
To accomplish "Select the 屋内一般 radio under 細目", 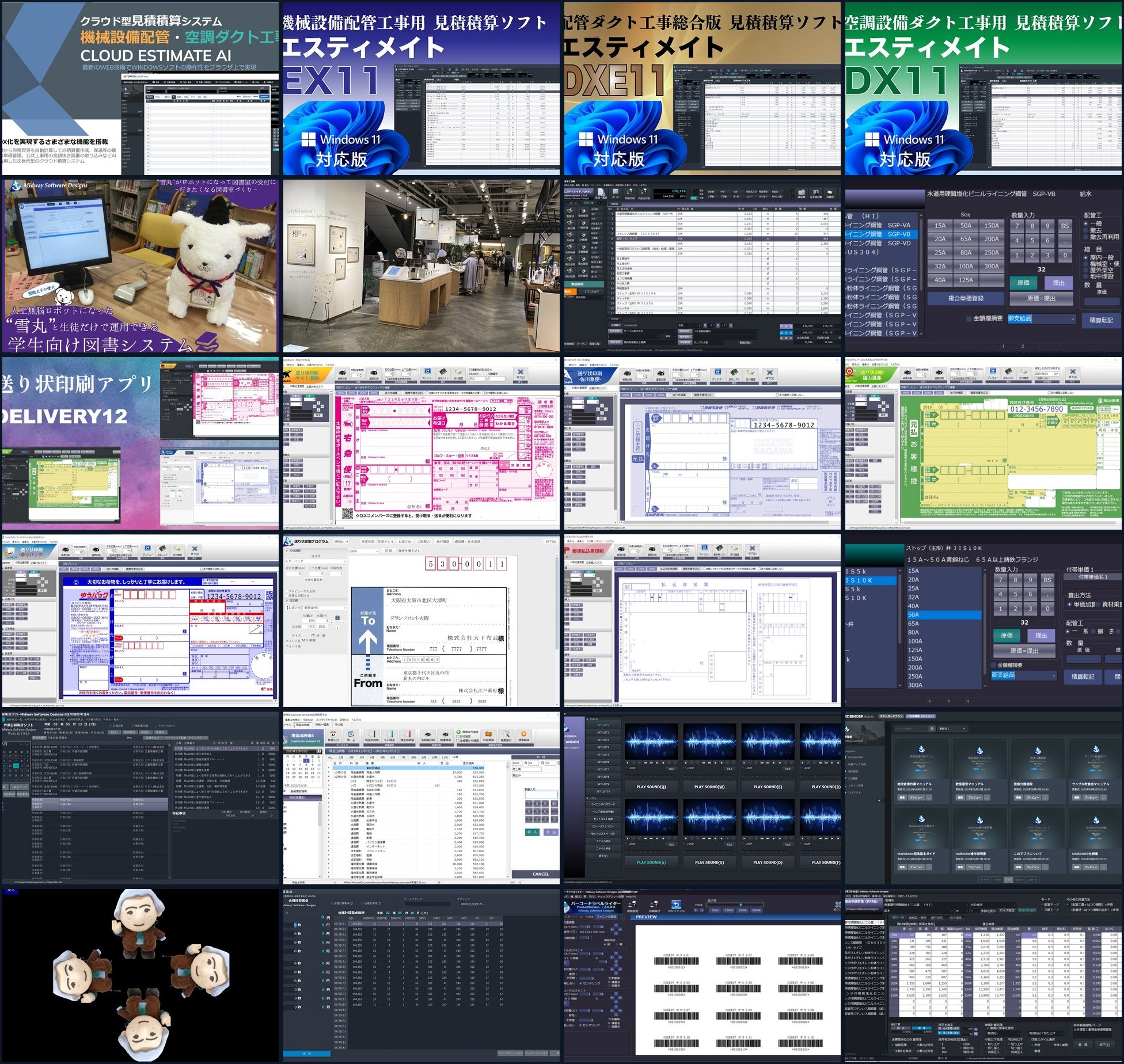I will point(1086,257).
